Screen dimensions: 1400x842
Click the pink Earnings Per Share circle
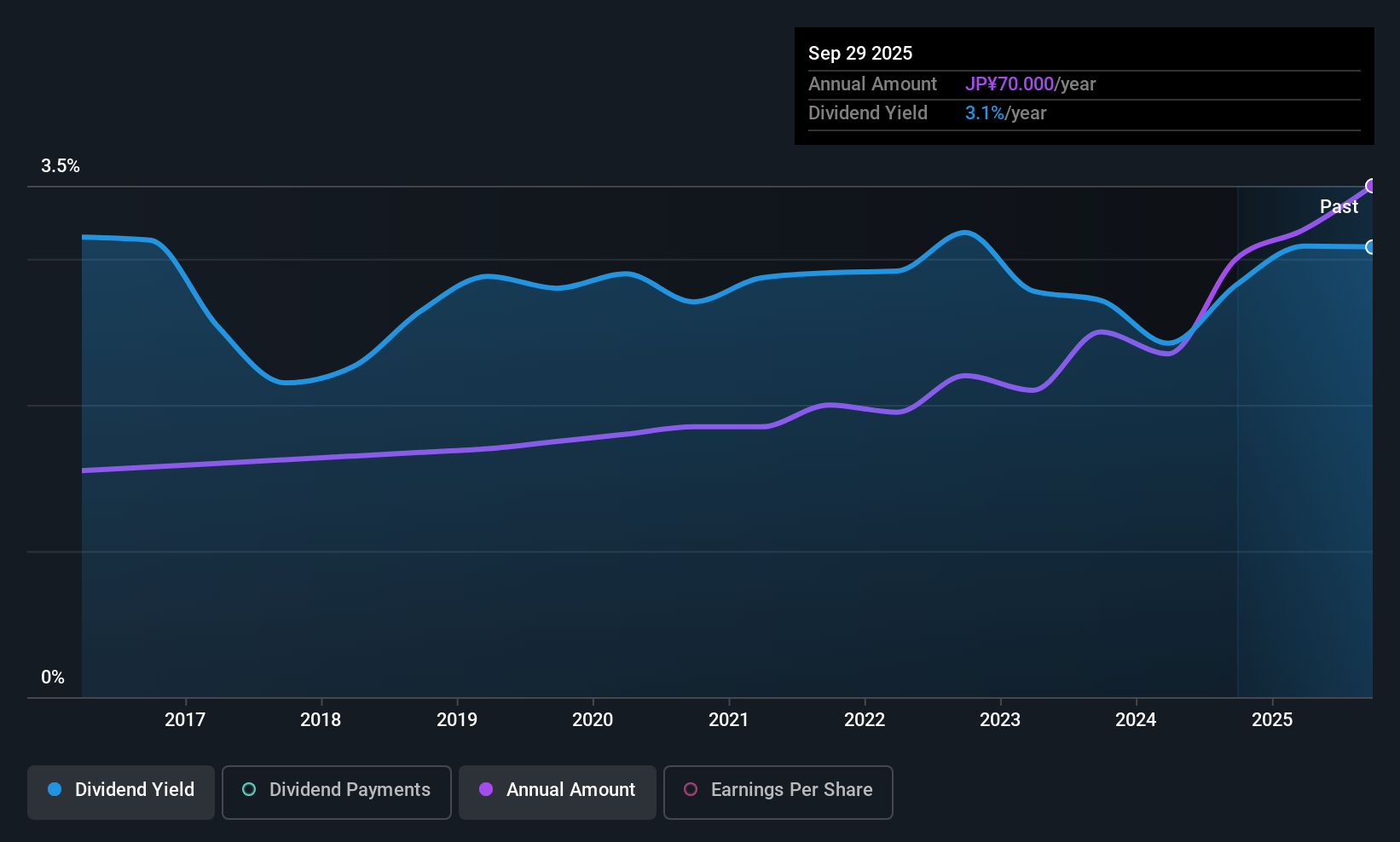691,790
